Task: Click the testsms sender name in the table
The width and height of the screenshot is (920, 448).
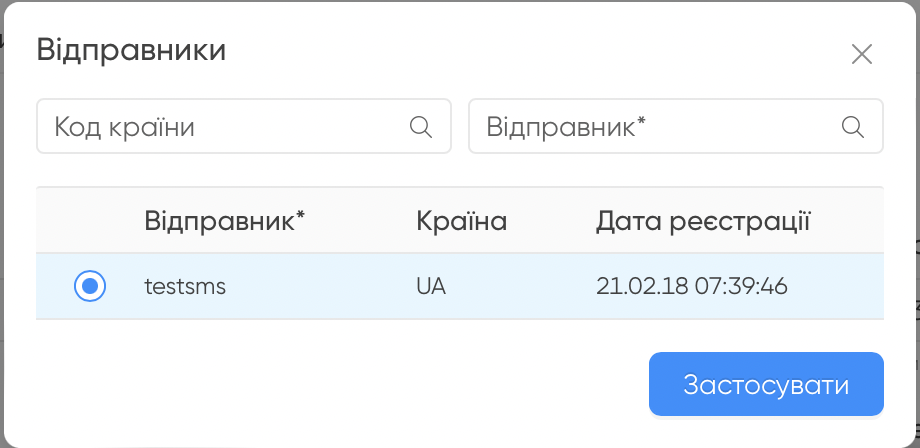Action: coord(185,287)
